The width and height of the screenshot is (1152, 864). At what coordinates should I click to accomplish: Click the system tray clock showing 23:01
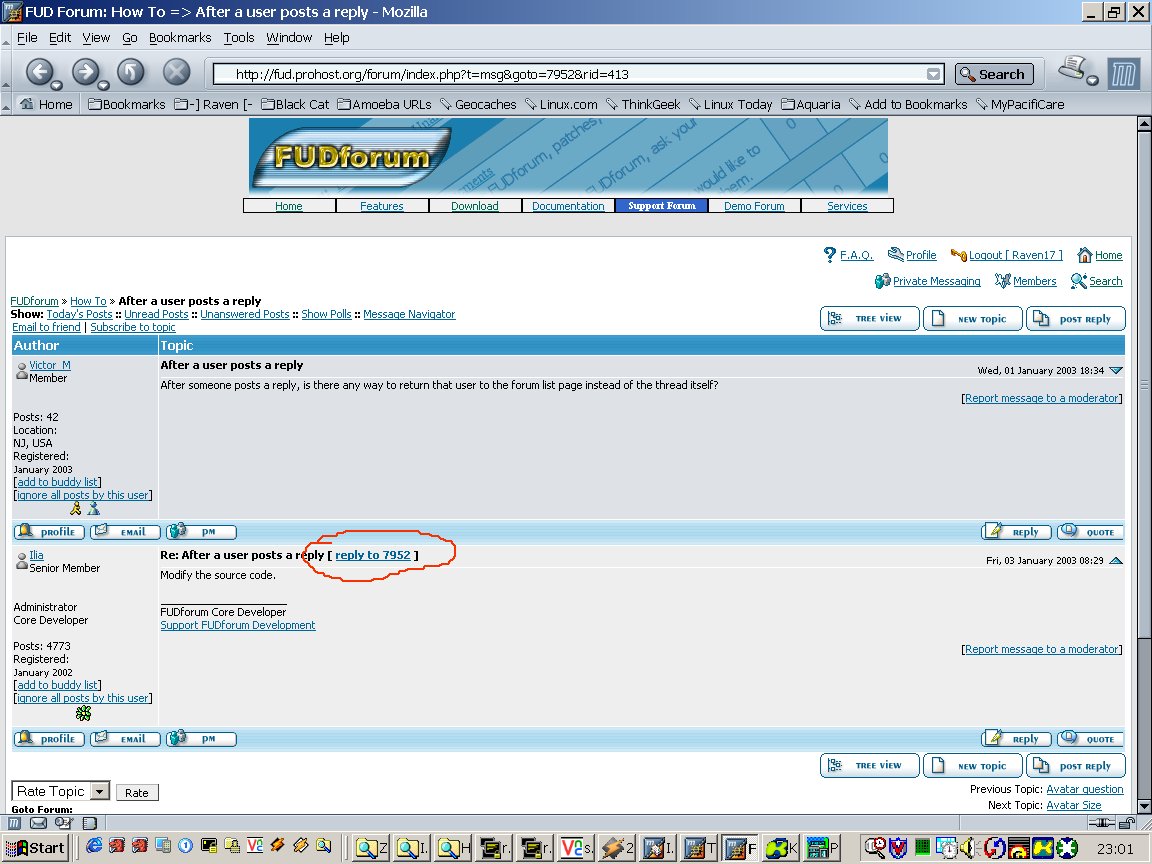point(1115,849)
